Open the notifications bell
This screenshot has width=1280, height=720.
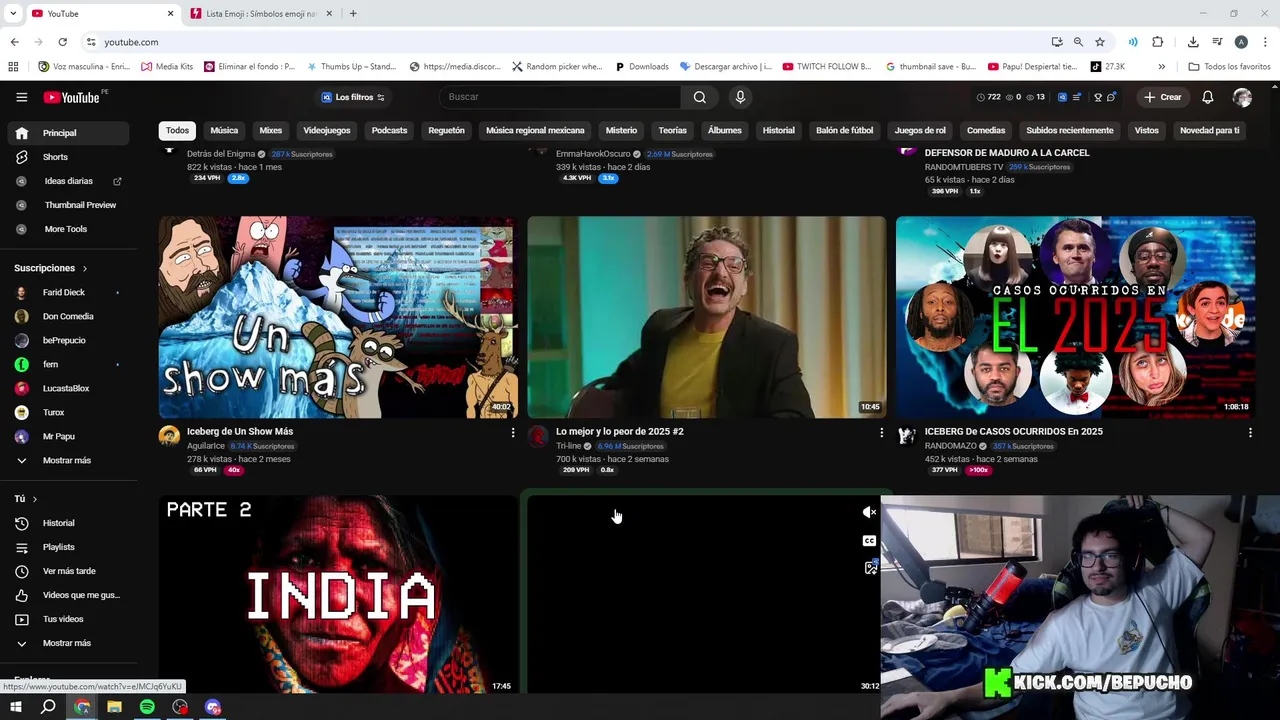tap(1207, 97)
